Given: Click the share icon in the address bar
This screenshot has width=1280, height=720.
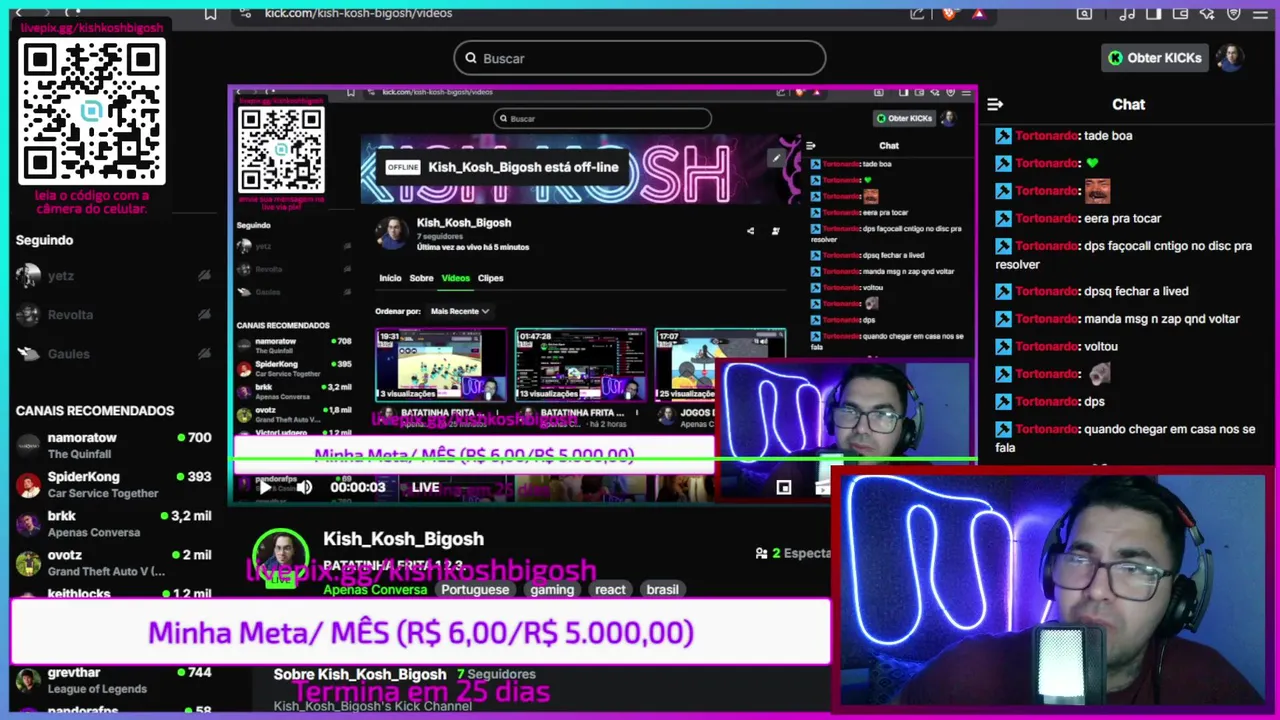Looking at the screenshot, I should pos(917,13).
